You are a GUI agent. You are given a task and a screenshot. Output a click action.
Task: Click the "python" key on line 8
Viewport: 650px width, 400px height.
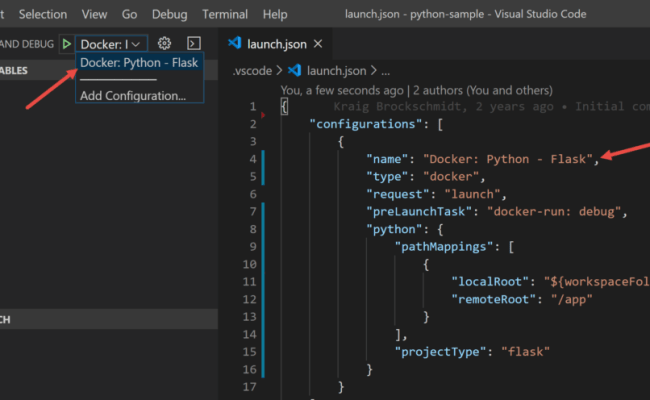pos(394,229)
